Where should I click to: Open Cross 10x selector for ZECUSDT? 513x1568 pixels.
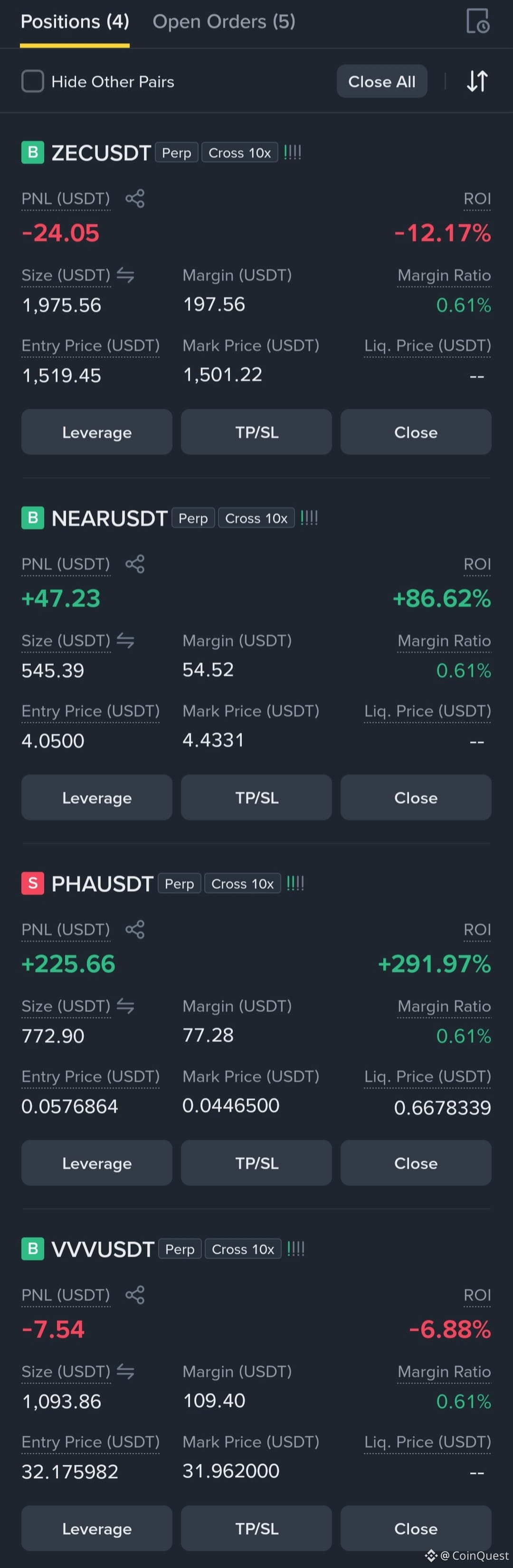click(240, 153)
